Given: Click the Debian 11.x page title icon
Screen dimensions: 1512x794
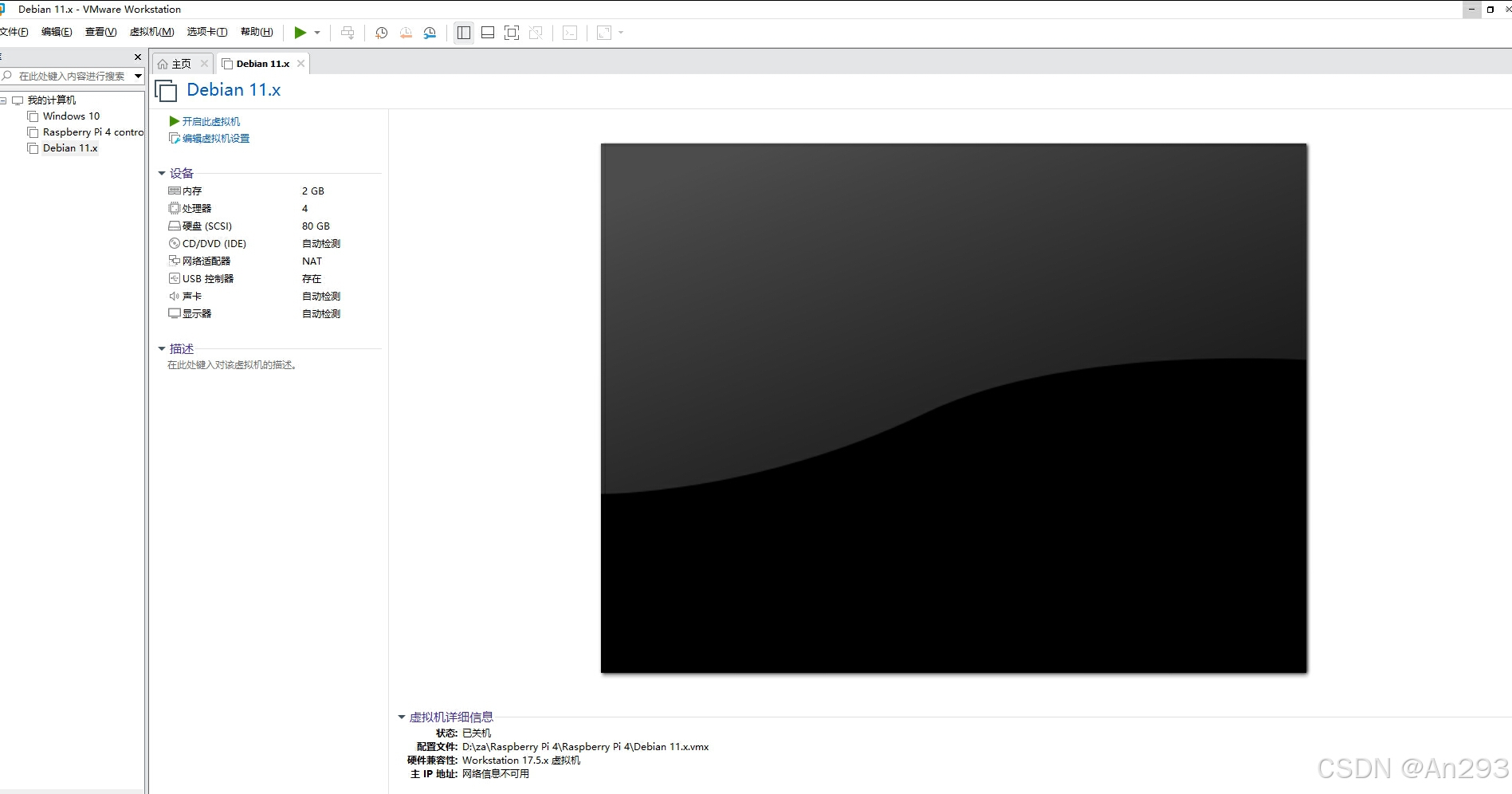Looking at the screenshot, I should click(x=166, y=91).
